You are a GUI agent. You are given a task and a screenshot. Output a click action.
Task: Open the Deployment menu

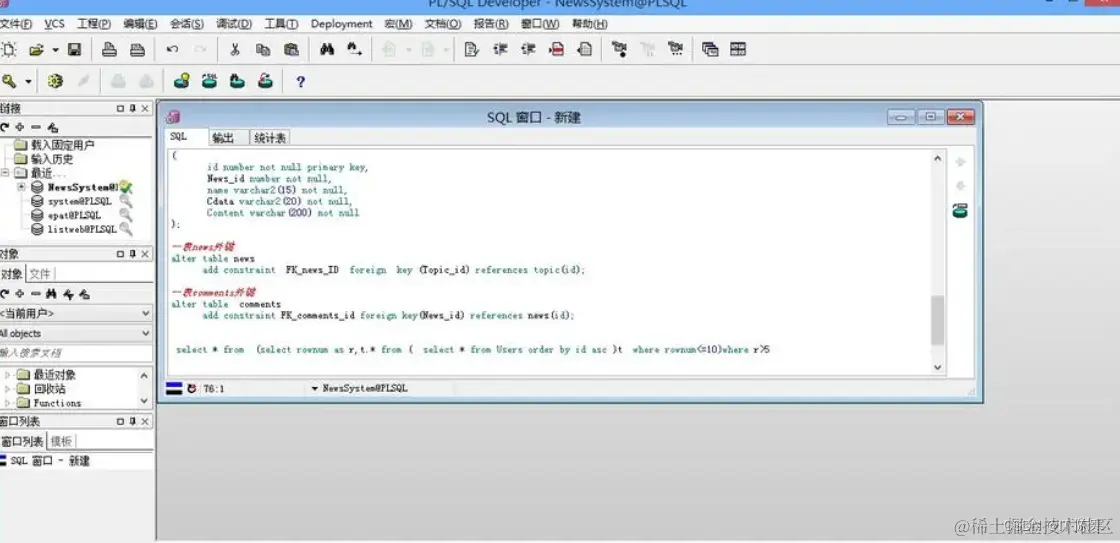pyautogui.click(x=341, y=24)
